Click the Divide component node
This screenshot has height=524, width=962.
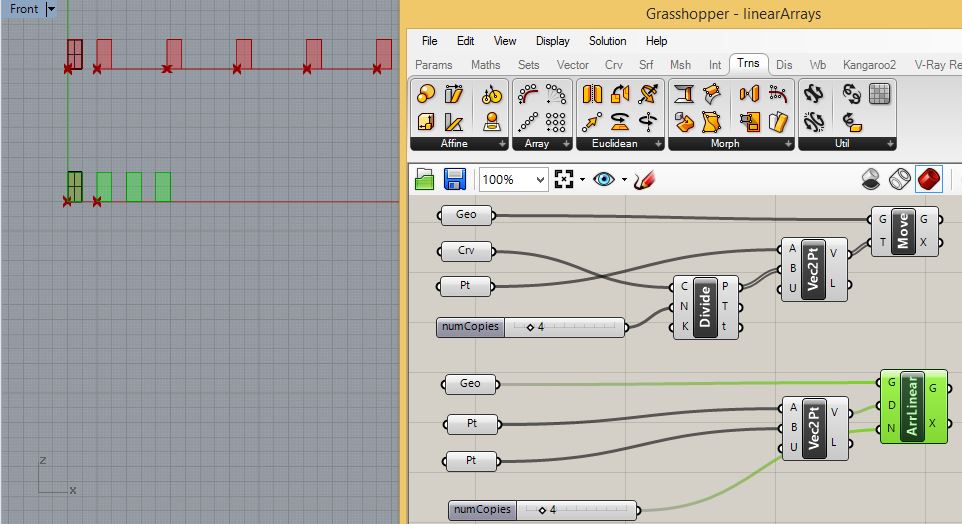706,308
